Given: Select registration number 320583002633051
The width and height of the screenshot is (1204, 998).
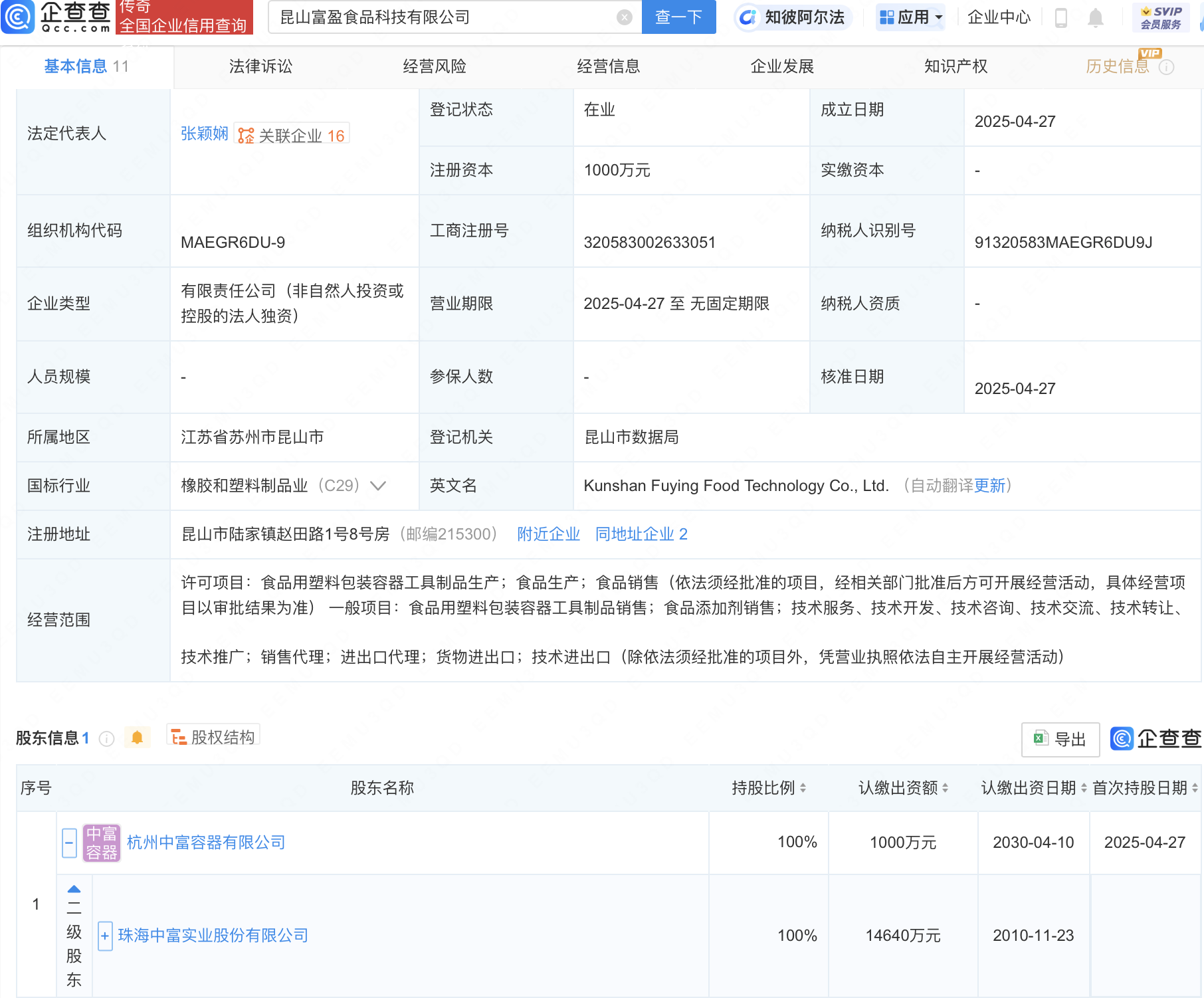Looking at the screenshot, I should click(x=649, y=243).
